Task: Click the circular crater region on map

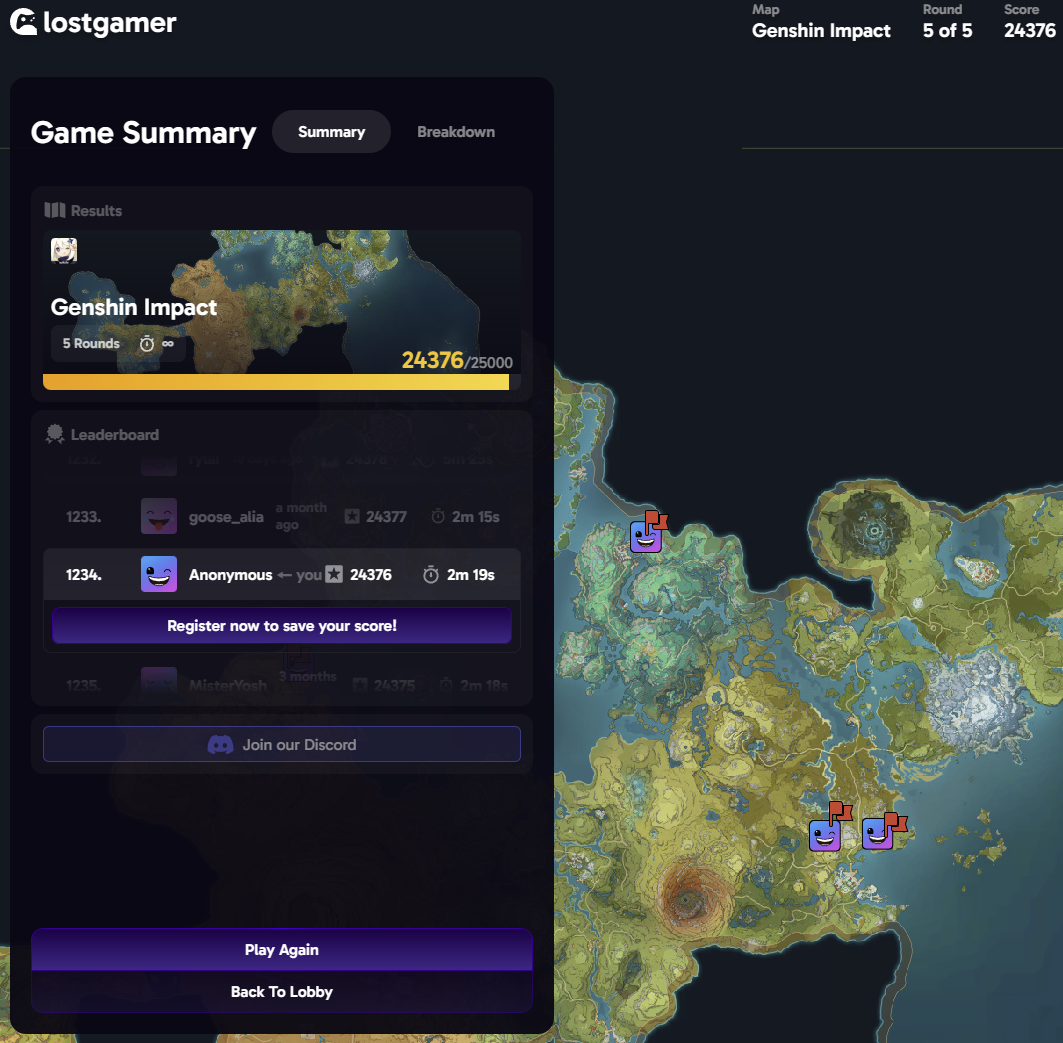Action: [x=873, y=526]
